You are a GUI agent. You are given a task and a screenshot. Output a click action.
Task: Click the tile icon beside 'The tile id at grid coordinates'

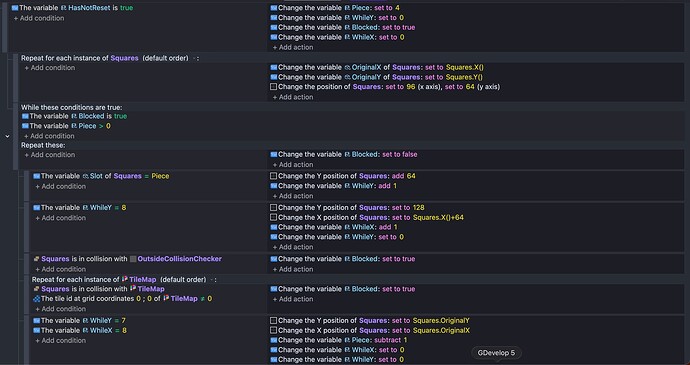[x=37, y=299]
